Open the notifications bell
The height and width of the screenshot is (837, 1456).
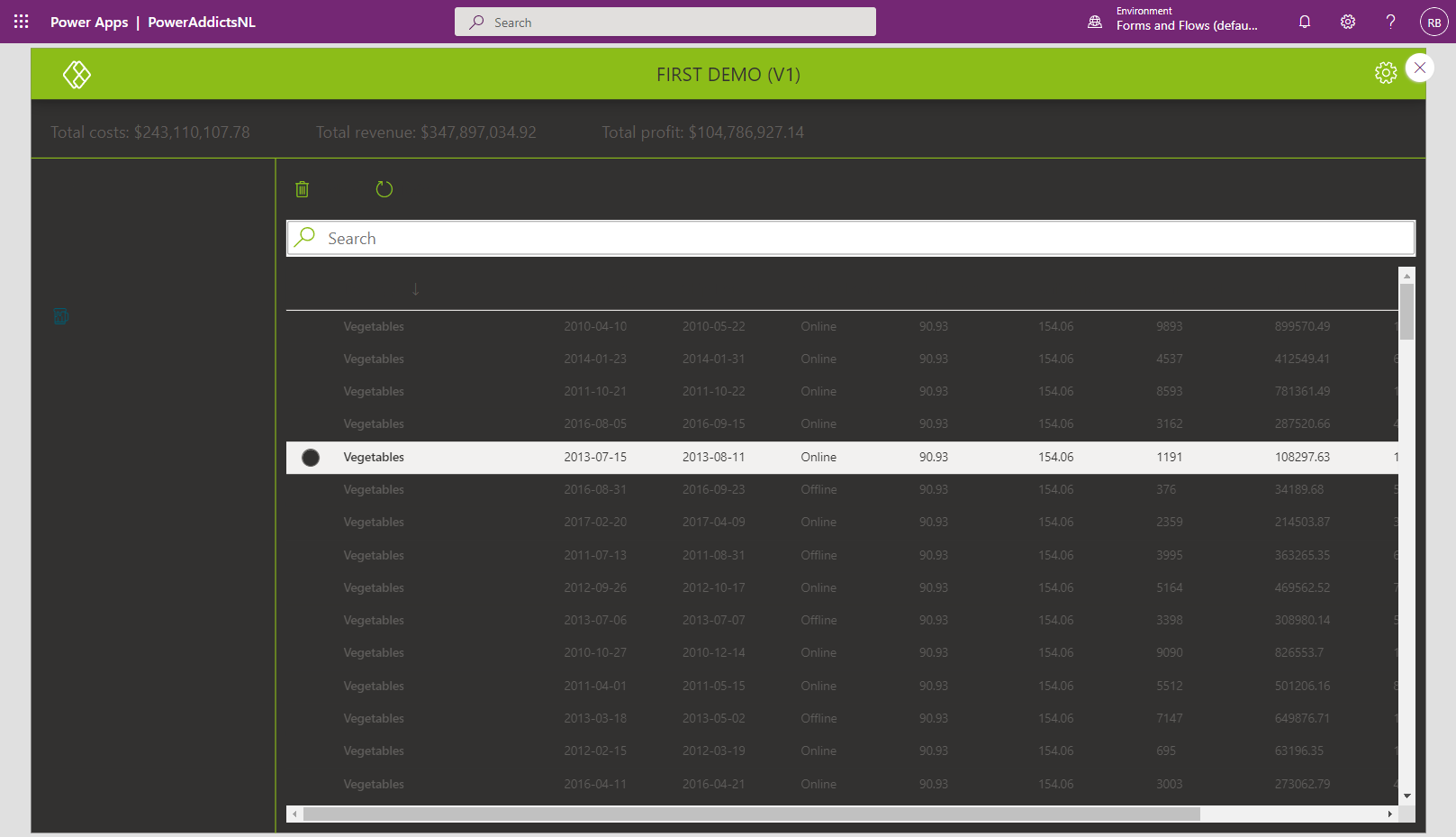(1304, 21)
